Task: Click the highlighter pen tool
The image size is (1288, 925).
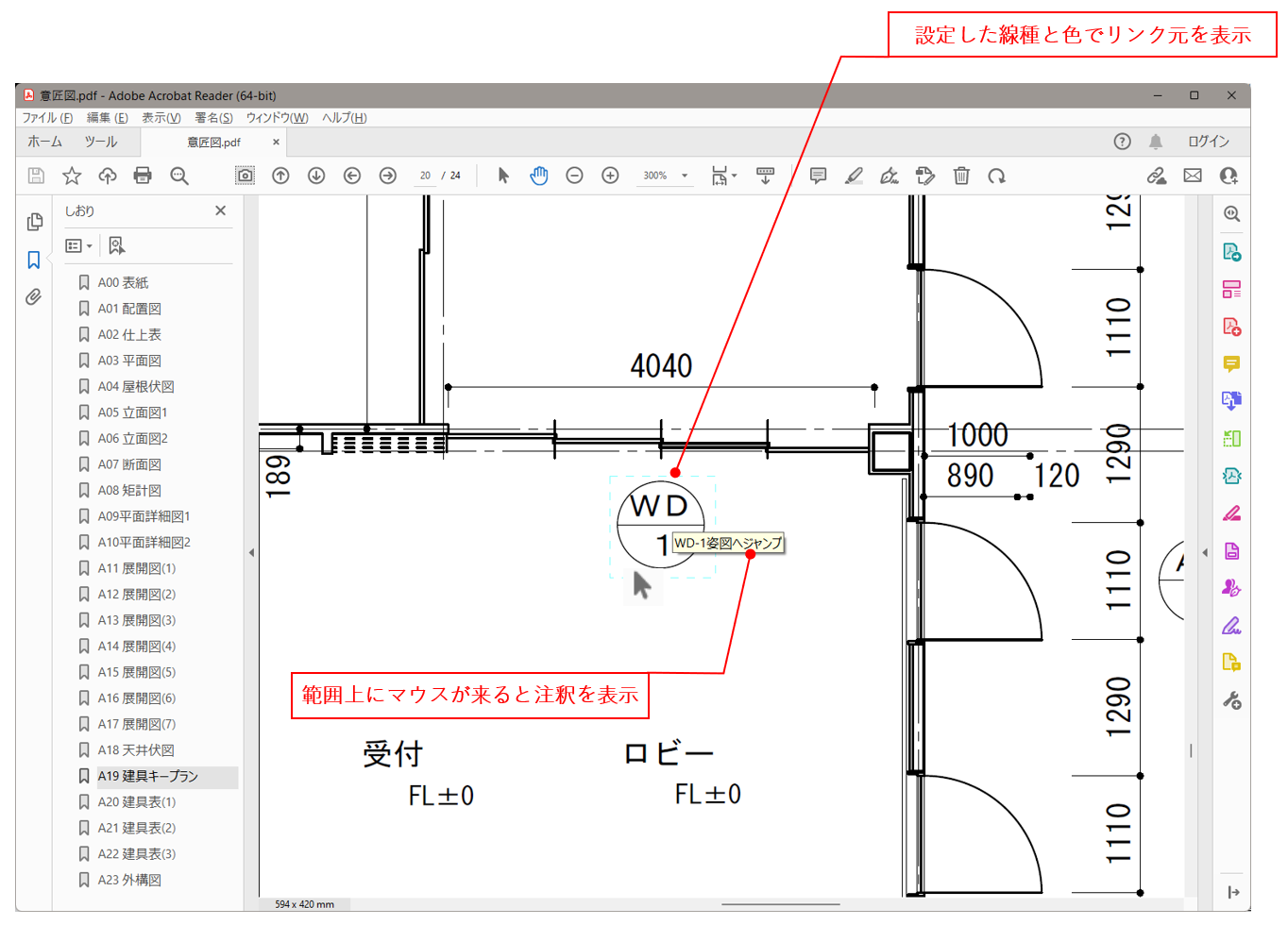Action: click(x=854, y=176)
